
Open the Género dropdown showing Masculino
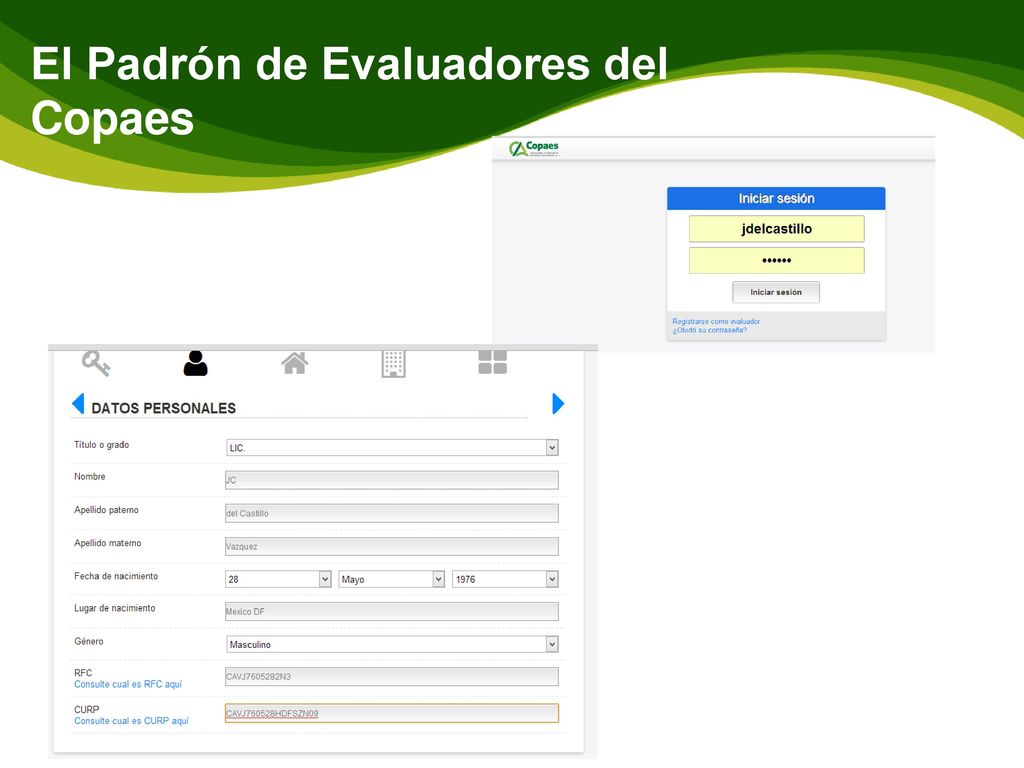point(392,645)
